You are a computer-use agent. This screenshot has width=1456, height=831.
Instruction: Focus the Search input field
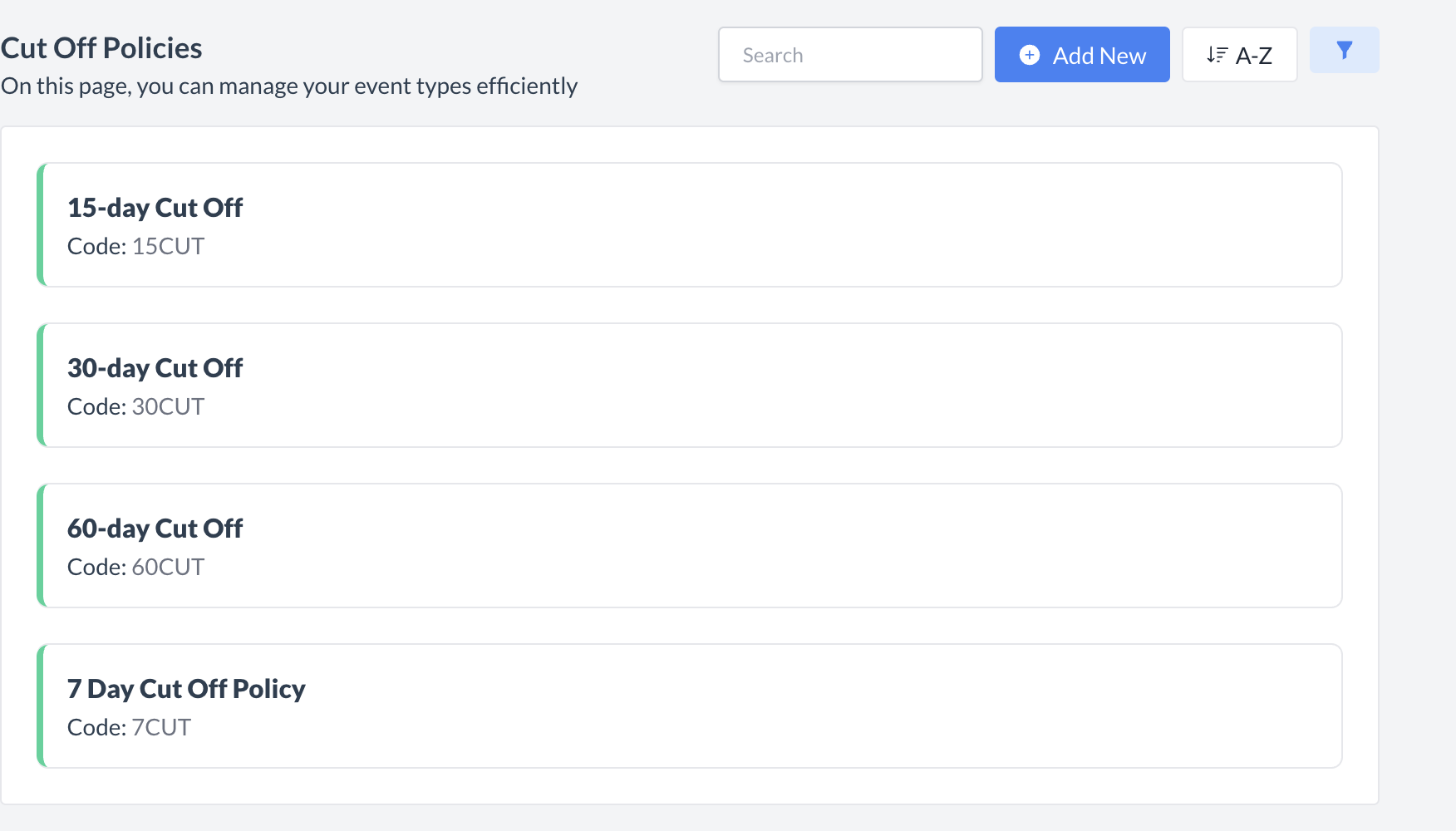849,55
